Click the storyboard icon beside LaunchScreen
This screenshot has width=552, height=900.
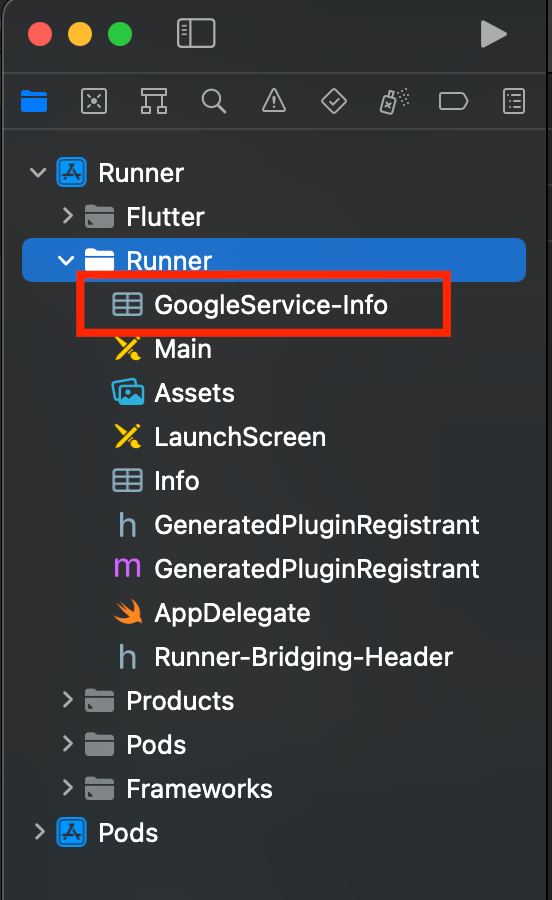click(128, 436)
